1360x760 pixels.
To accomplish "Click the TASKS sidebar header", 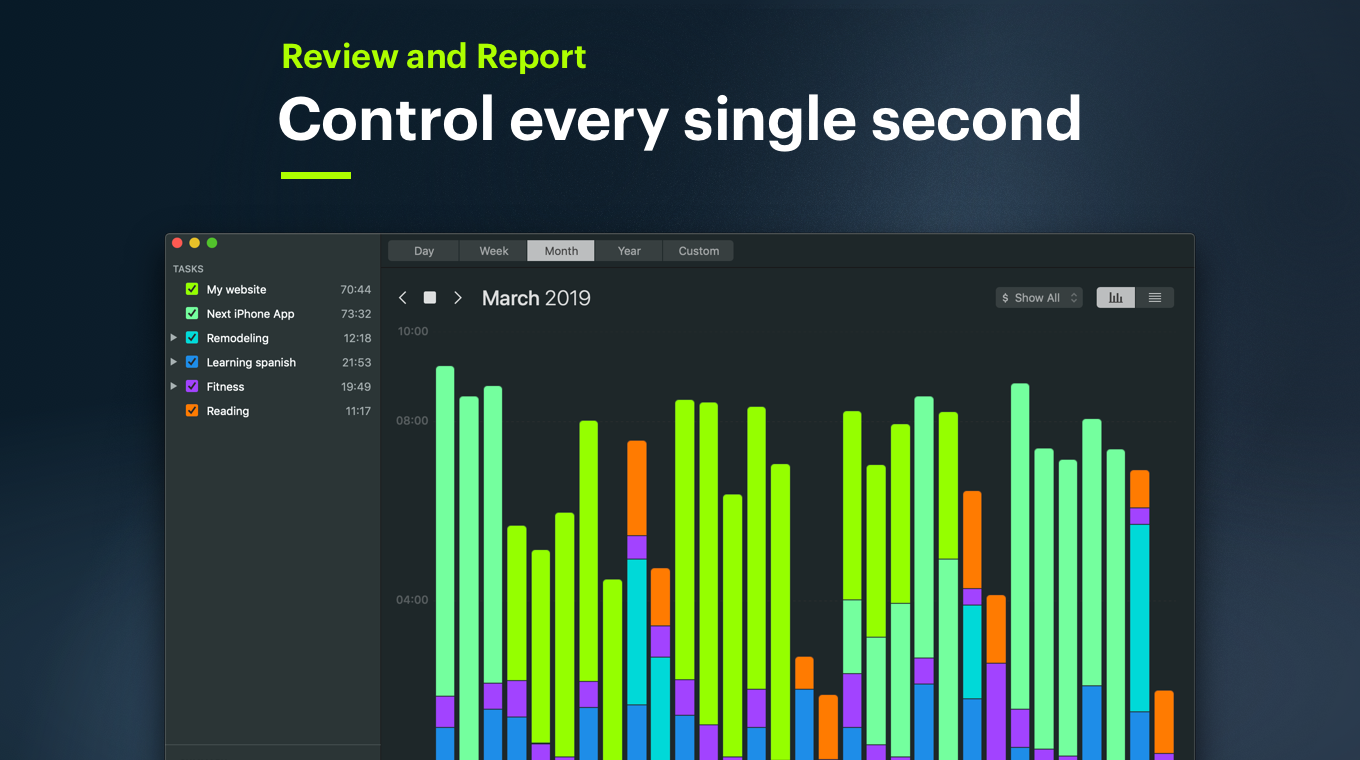I will pos(188,269).
